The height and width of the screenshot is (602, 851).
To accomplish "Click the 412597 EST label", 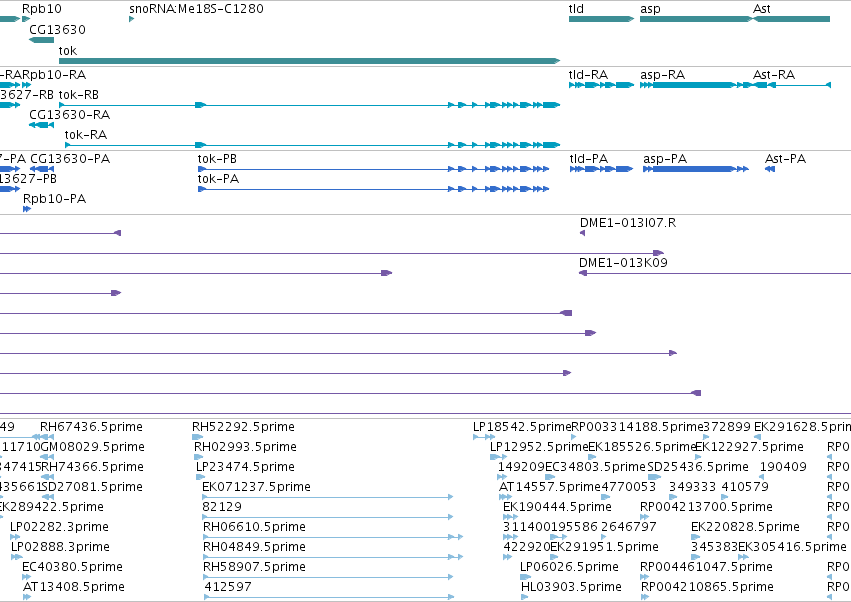I will click(x=228, y=587).
